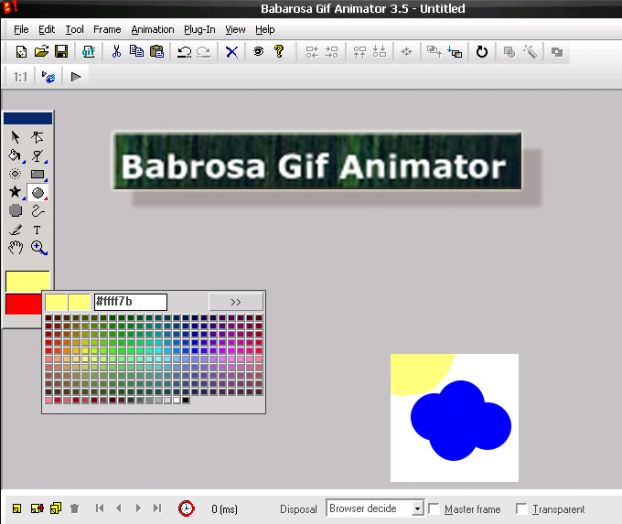Image resolution: width=622 pixels, height=524 pixels.
Task: Open the Edit menu
Action: point(46,30)
